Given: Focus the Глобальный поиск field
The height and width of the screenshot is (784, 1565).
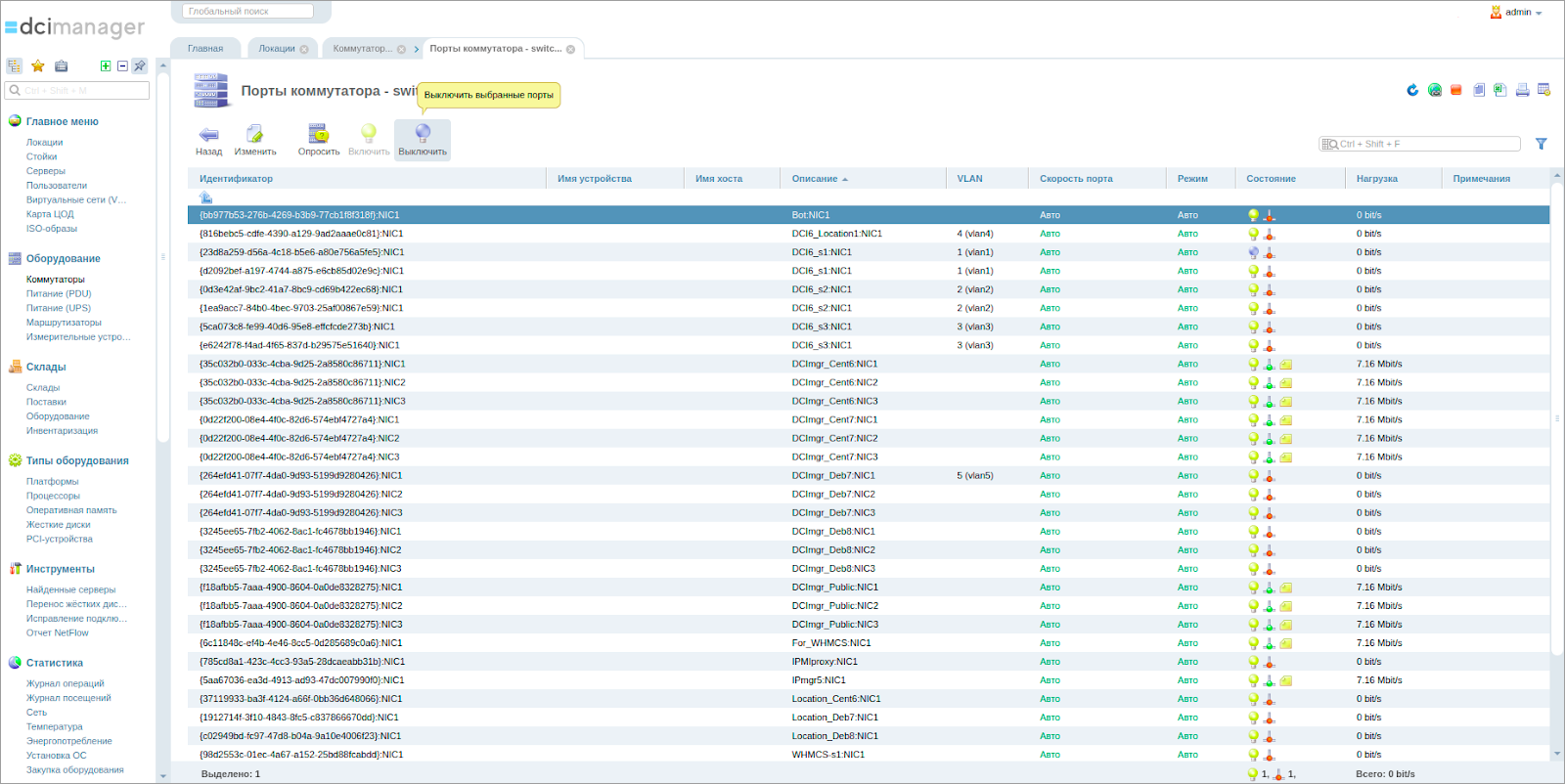Looking at the screenshot, I should [247, 12].
